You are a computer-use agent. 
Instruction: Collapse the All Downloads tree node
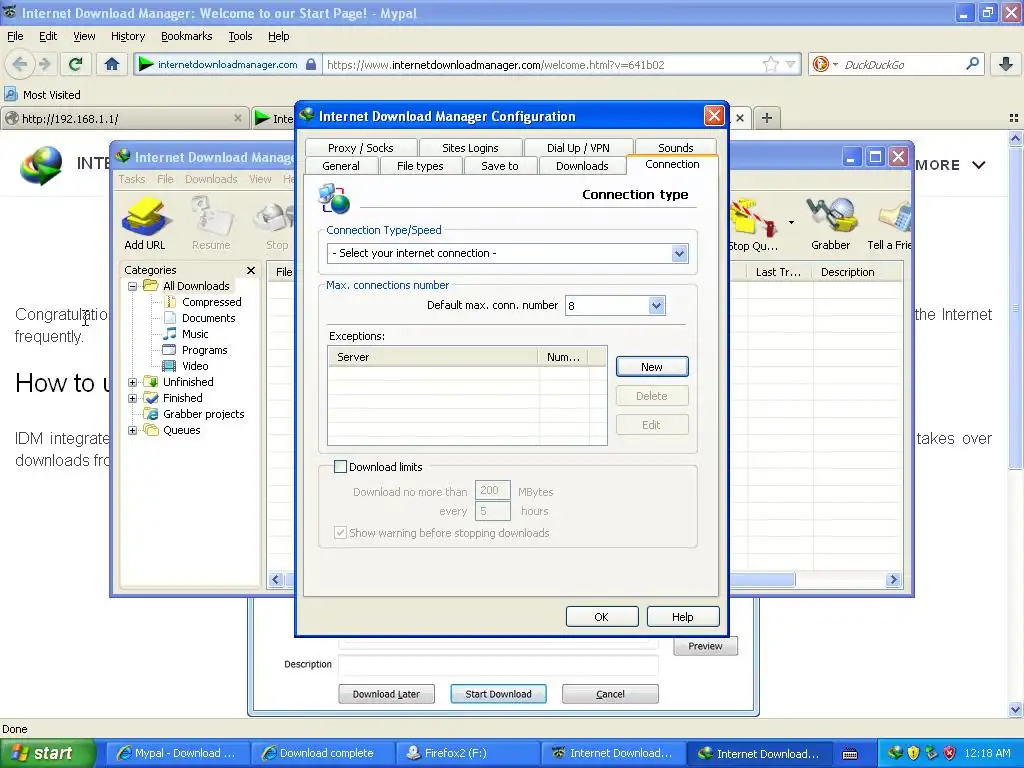(133, 286)
